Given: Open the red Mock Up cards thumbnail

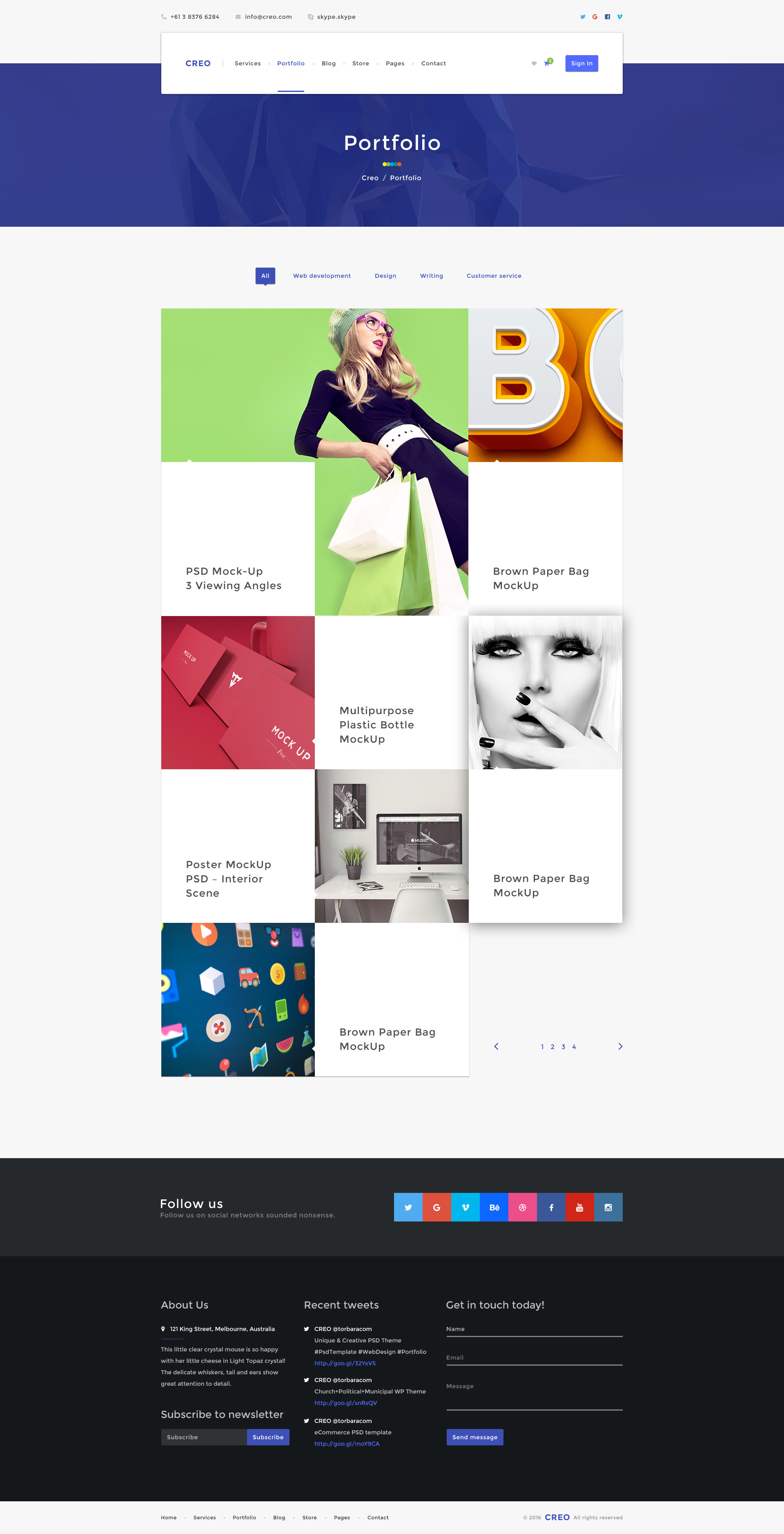Looking at the screenshot, I should click(x=238, y=692).
